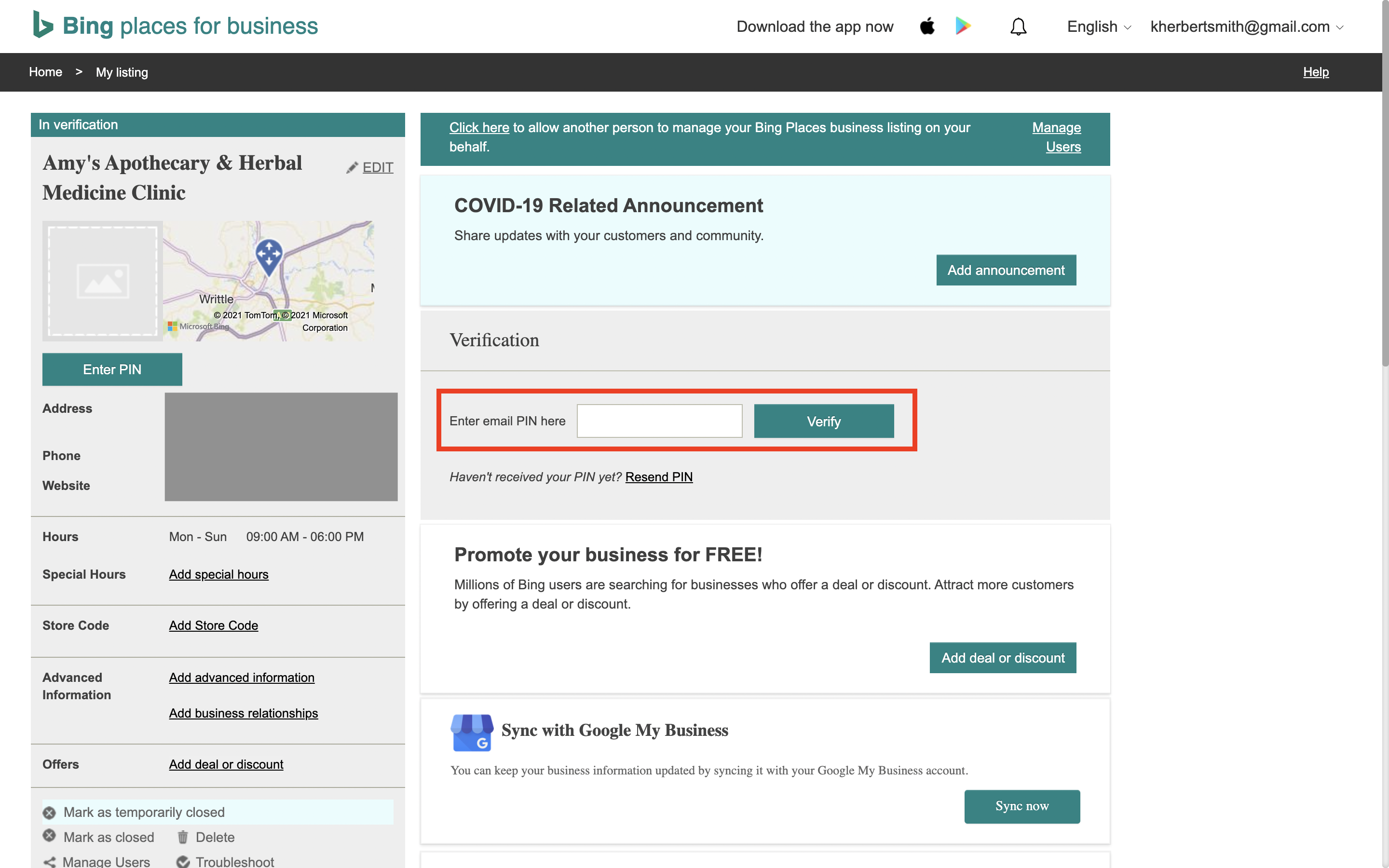Click the Mark as closed icon
The height and width of the screenshot is (868, 1389).
pos(49,836)
